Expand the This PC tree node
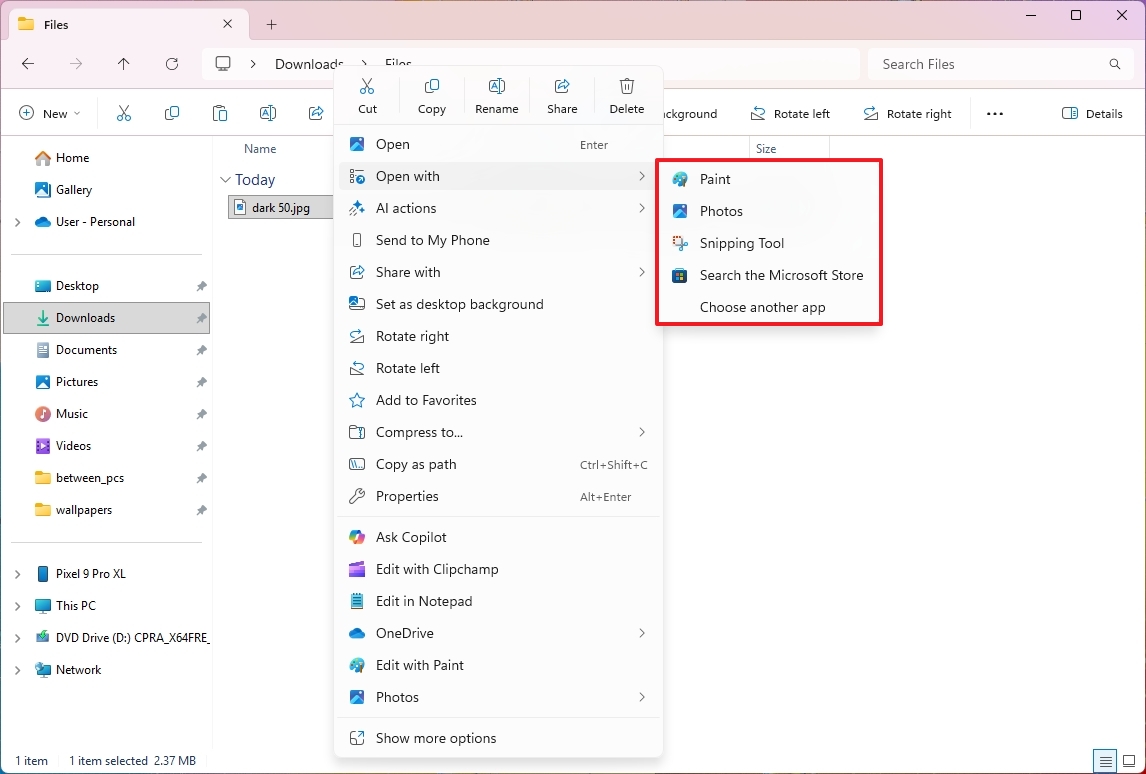The height and width of the screenshot is (774, 1146). point(17,606)
